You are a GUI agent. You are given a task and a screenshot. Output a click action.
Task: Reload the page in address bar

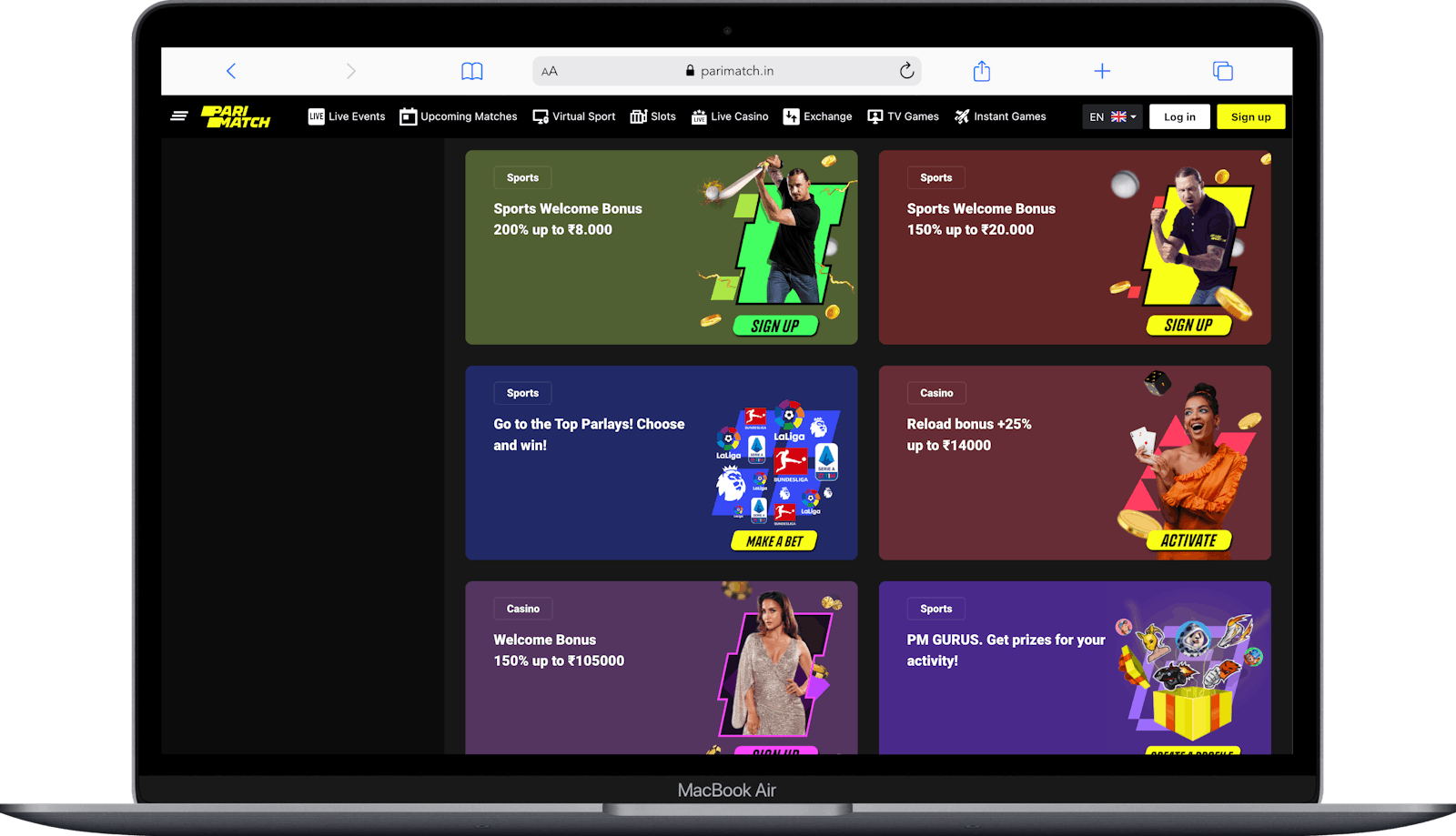(906, 71)
